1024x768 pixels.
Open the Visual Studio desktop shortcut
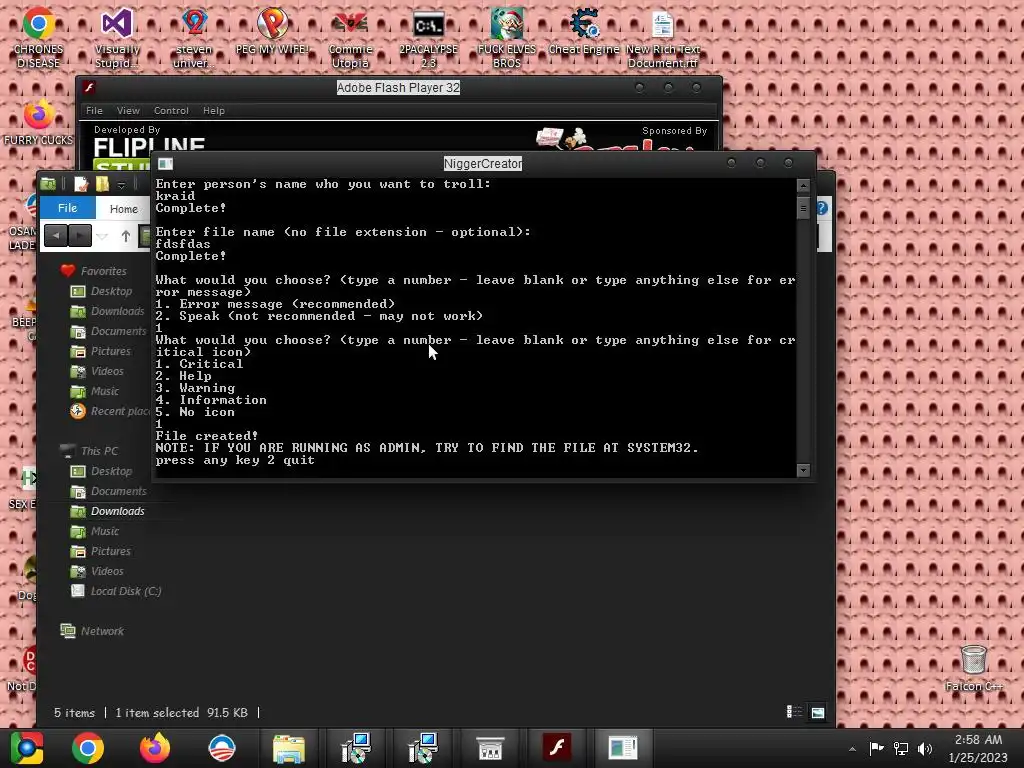[117, 37]
